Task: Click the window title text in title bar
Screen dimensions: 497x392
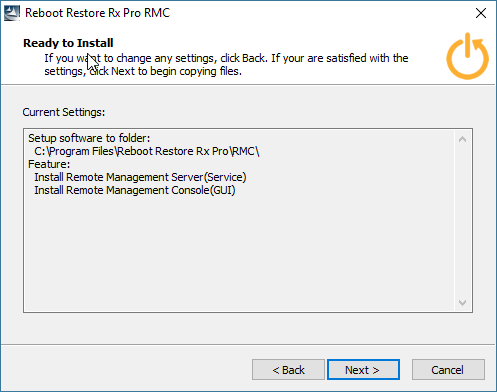Action: click(x=98, y=13)
